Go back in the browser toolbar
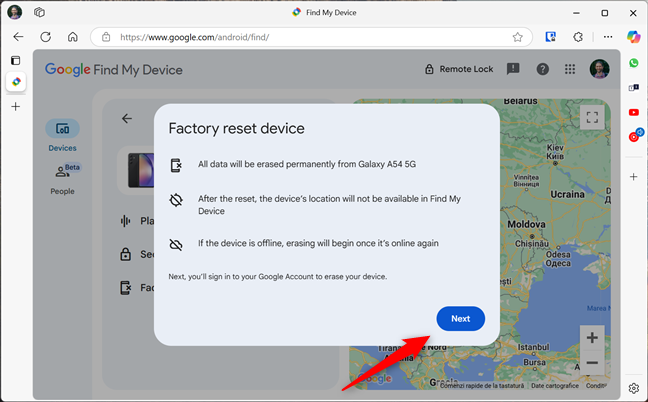The image size is (648, 402). (18, 37)
